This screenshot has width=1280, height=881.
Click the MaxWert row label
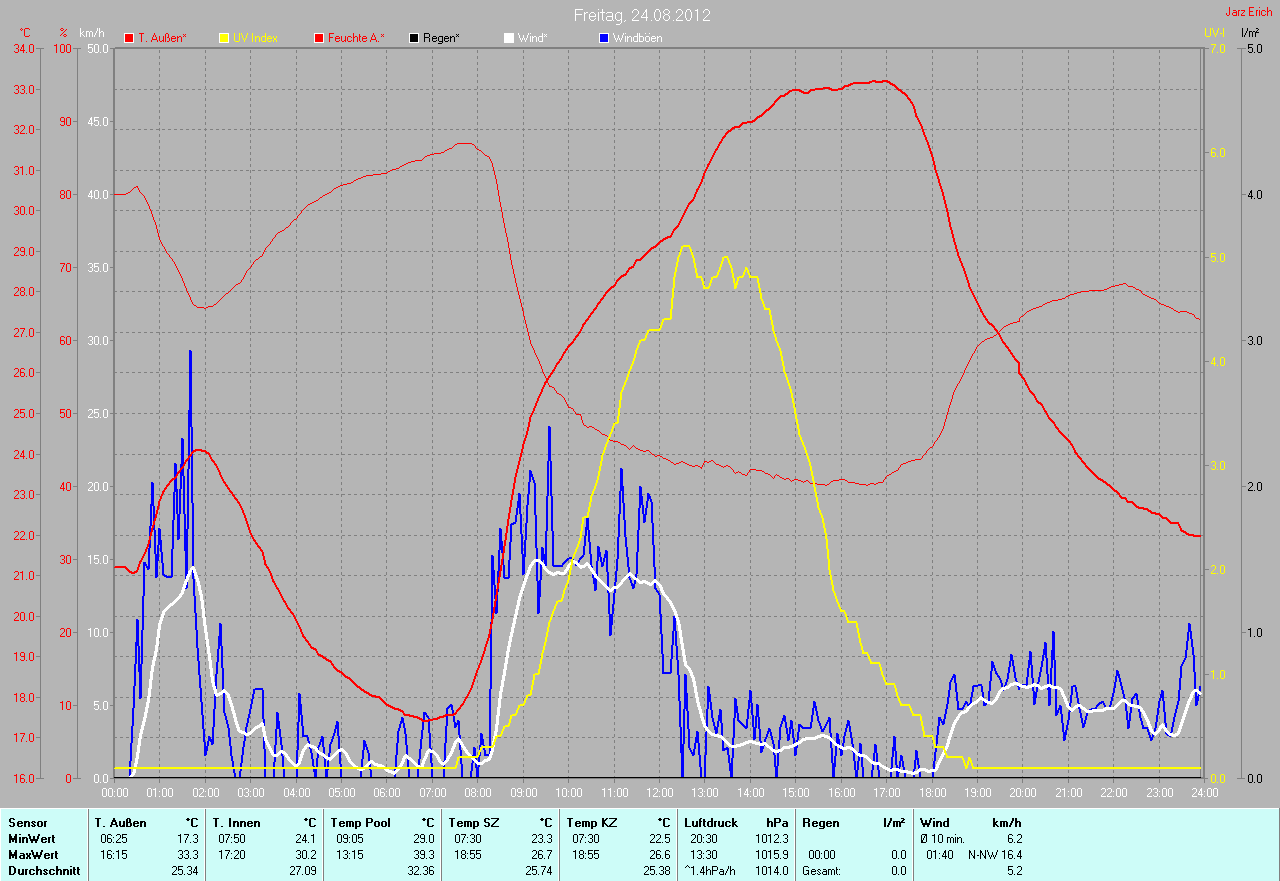point(34,855)
